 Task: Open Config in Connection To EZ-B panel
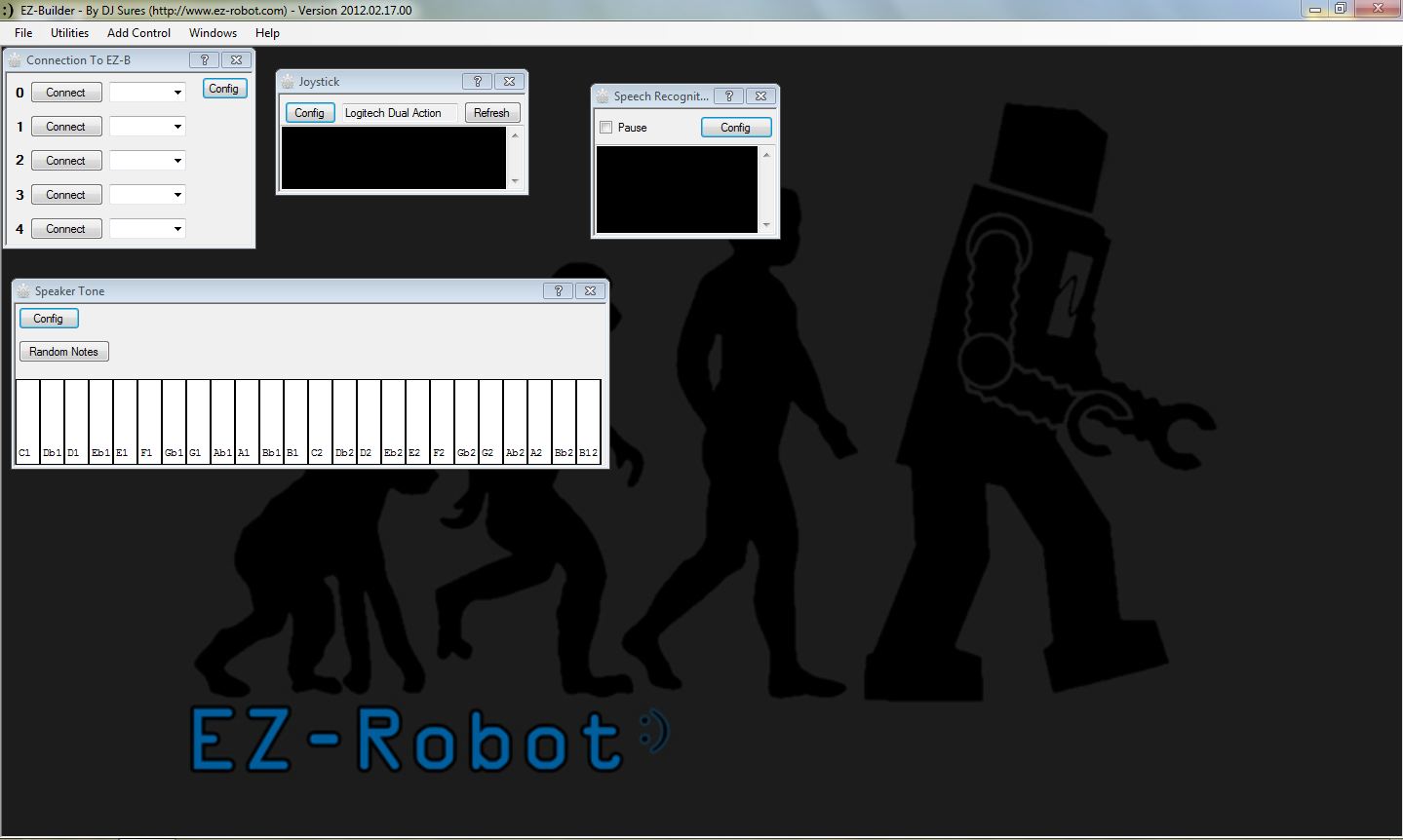pos(223,89)
